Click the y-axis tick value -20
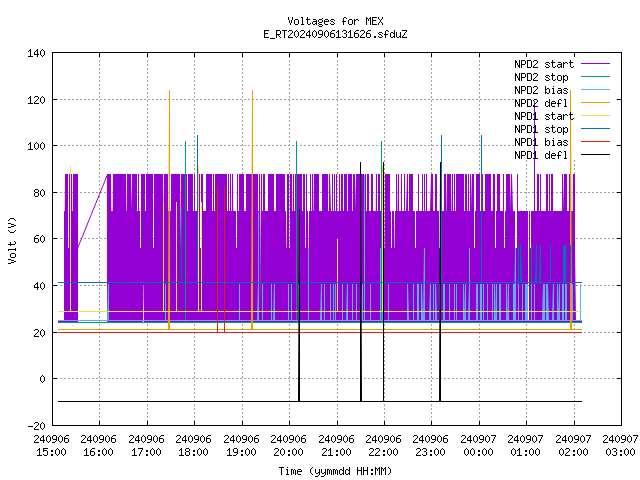 (36, 426)
